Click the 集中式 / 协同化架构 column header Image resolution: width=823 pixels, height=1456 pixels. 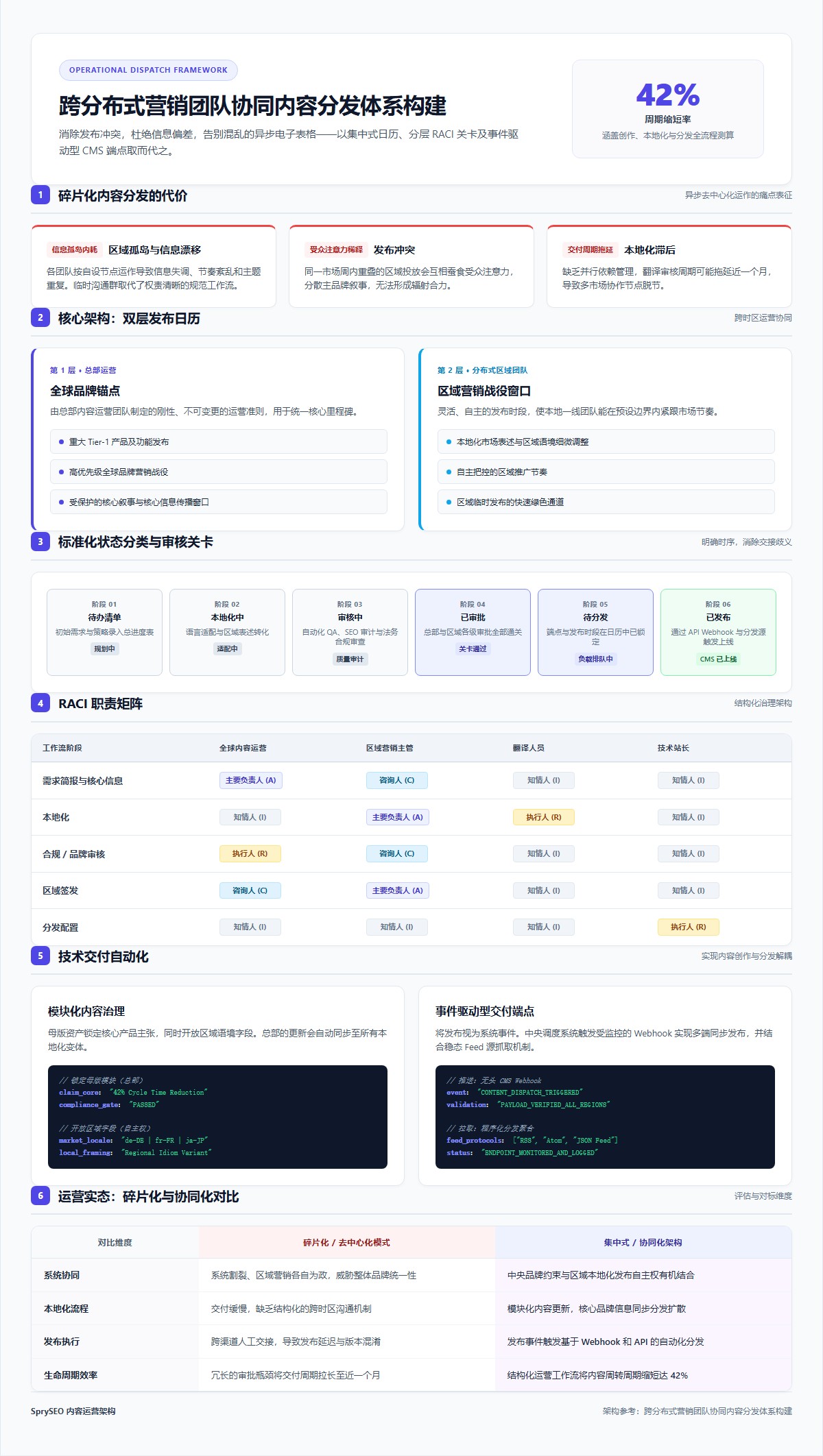point(643,1242)
